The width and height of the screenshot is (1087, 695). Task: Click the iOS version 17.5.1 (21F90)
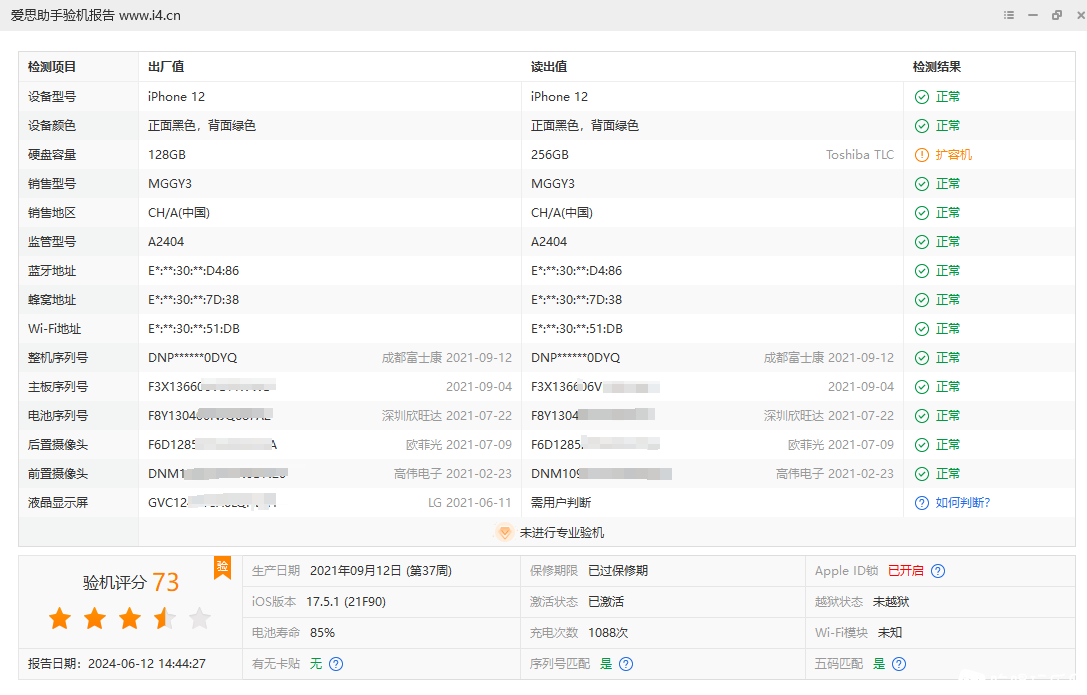346,602
